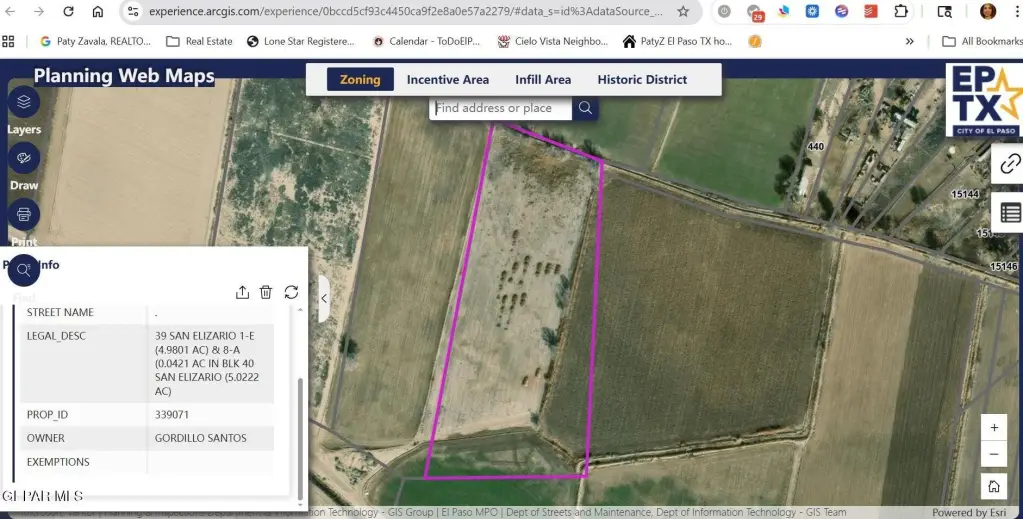Click the red extension icon in the toolbar
Screen dimensions: 1023x519
pyautogui.click(x=870, y=11)
